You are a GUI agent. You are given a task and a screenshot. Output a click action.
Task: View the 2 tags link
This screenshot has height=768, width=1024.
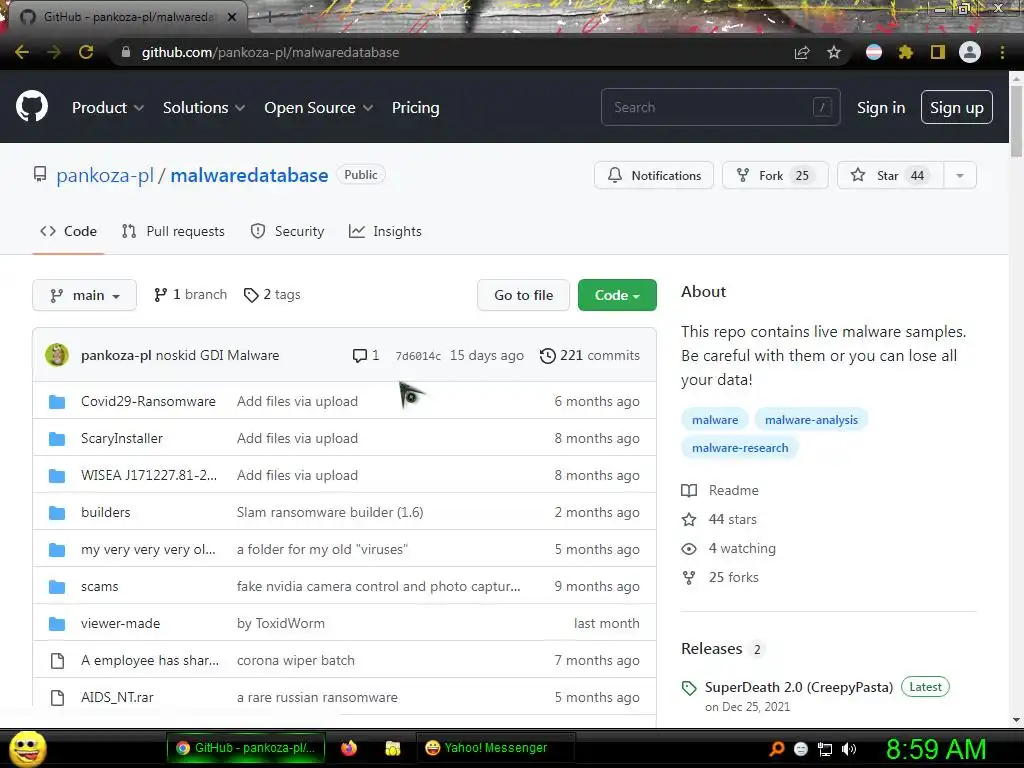[272, 295]
